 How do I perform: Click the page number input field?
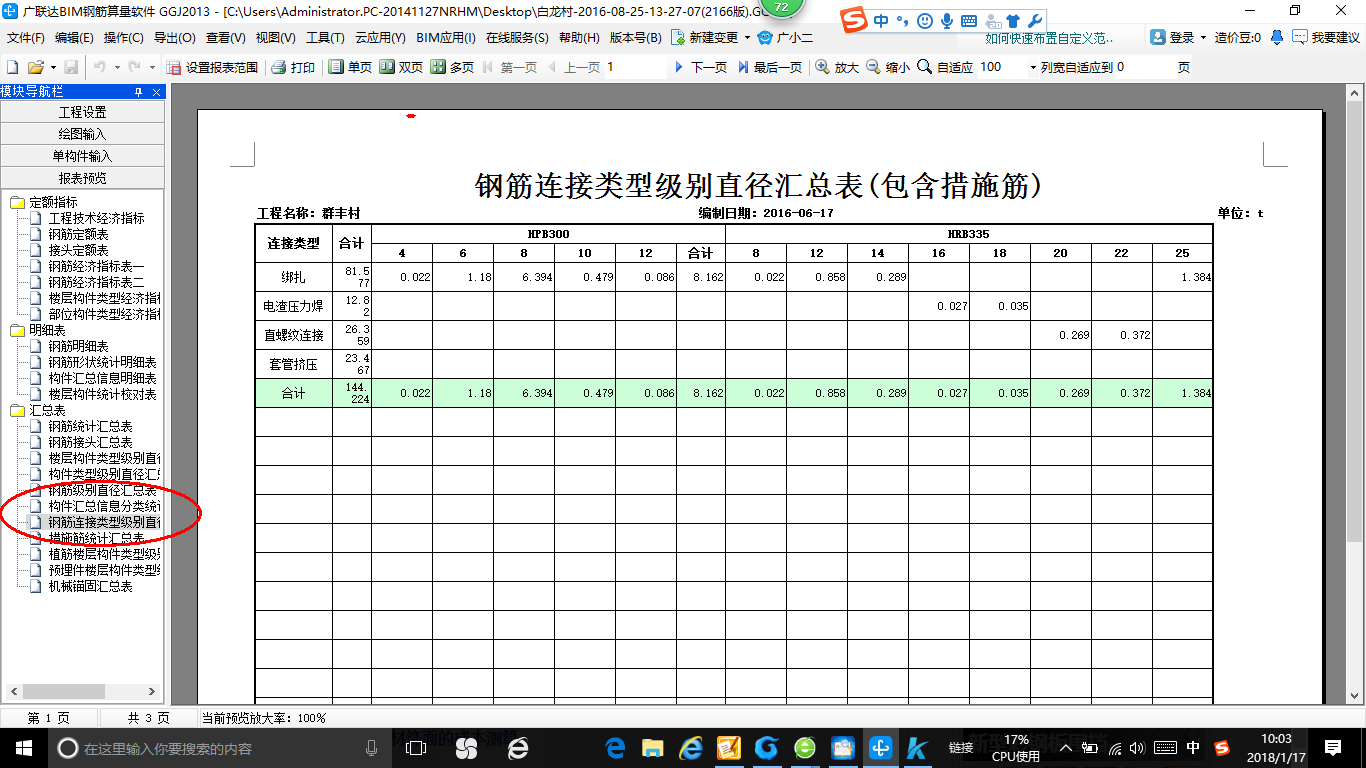[634, 67]
